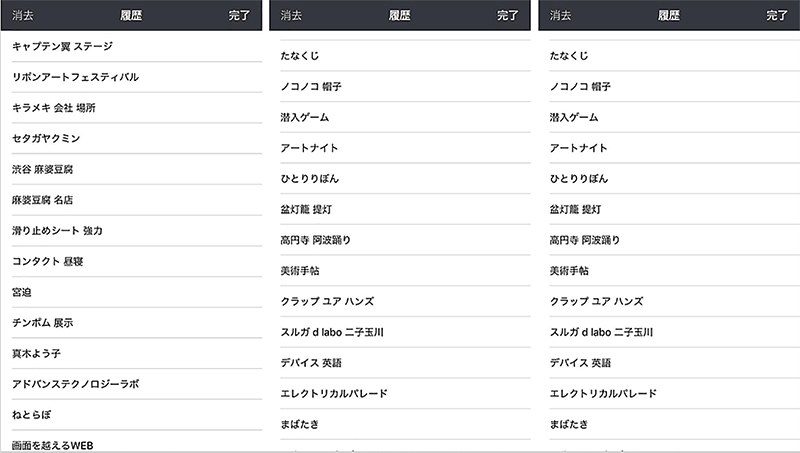Tap 消去 in the leftmost history panel
The height and width of the screenshot is (453, 800).
24,16
